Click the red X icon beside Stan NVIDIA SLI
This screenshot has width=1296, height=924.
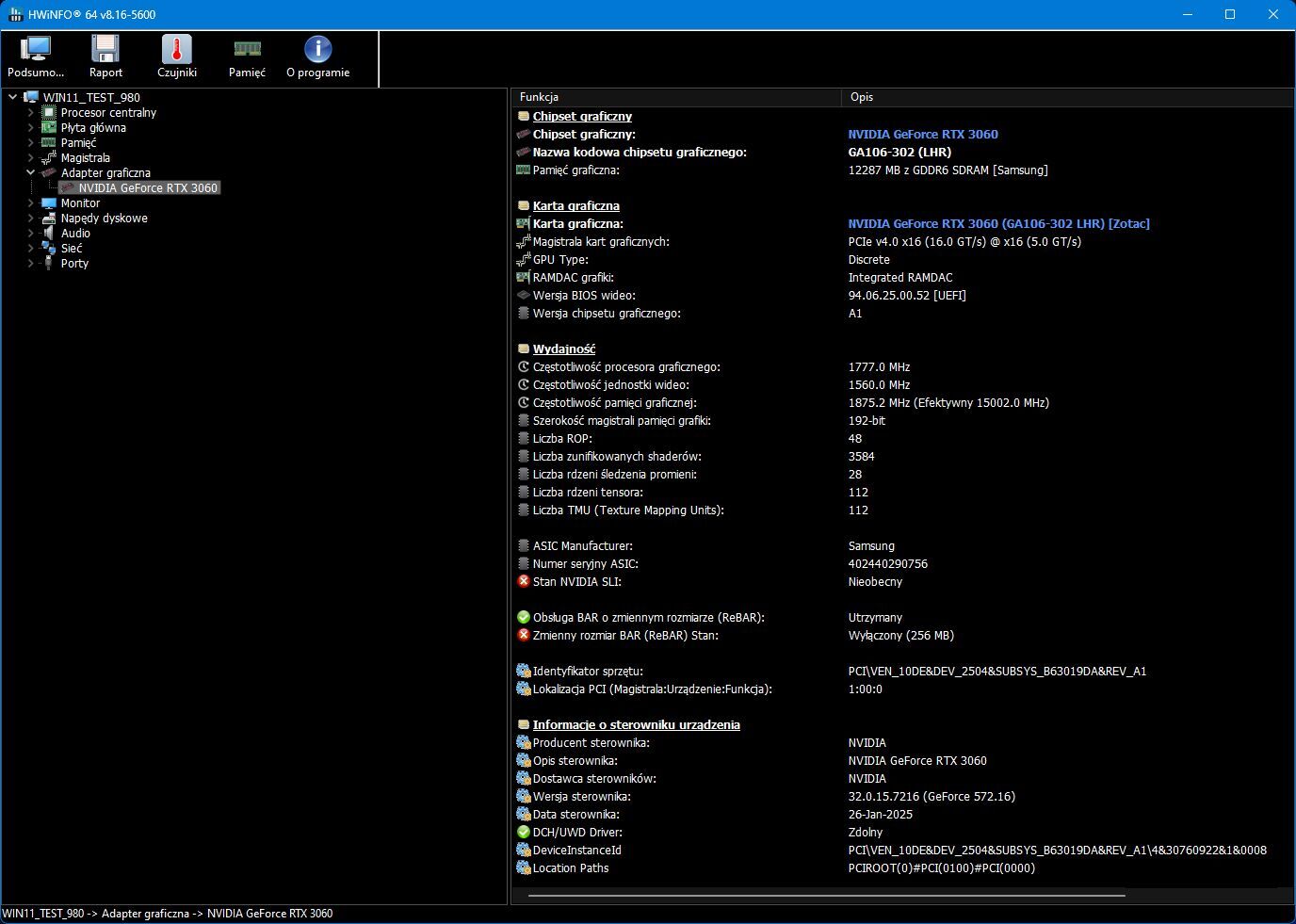click(x=524, y=581)
